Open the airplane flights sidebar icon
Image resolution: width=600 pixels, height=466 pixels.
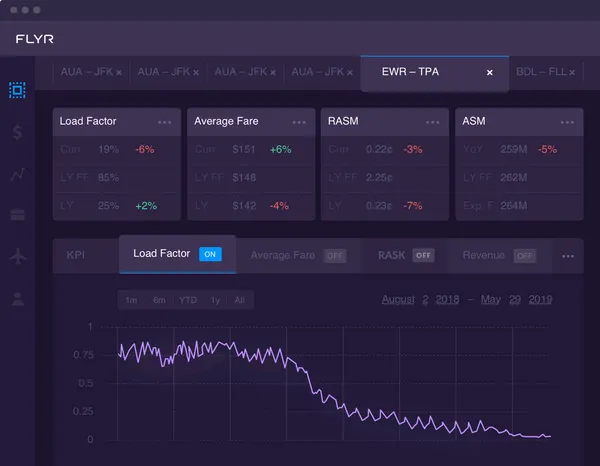tap(18, 256)
